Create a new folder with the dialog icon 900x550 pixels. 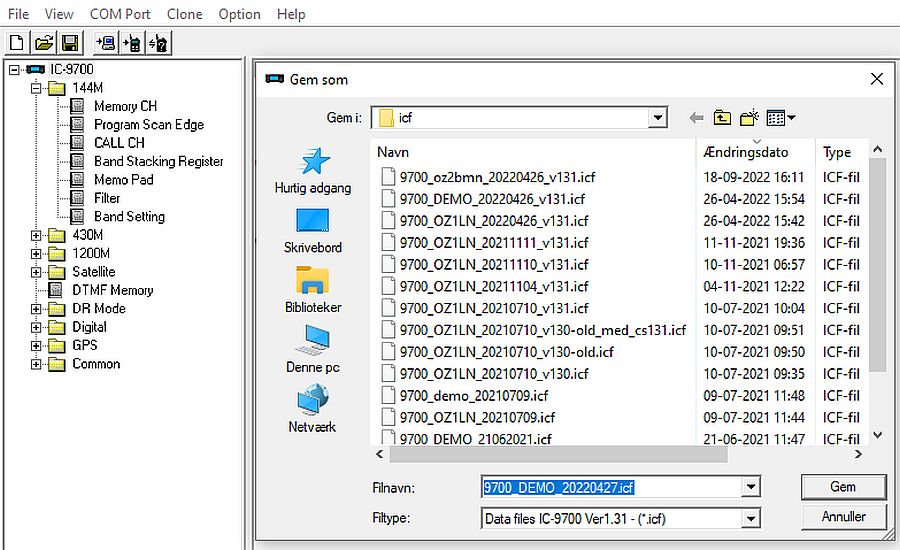749,118
